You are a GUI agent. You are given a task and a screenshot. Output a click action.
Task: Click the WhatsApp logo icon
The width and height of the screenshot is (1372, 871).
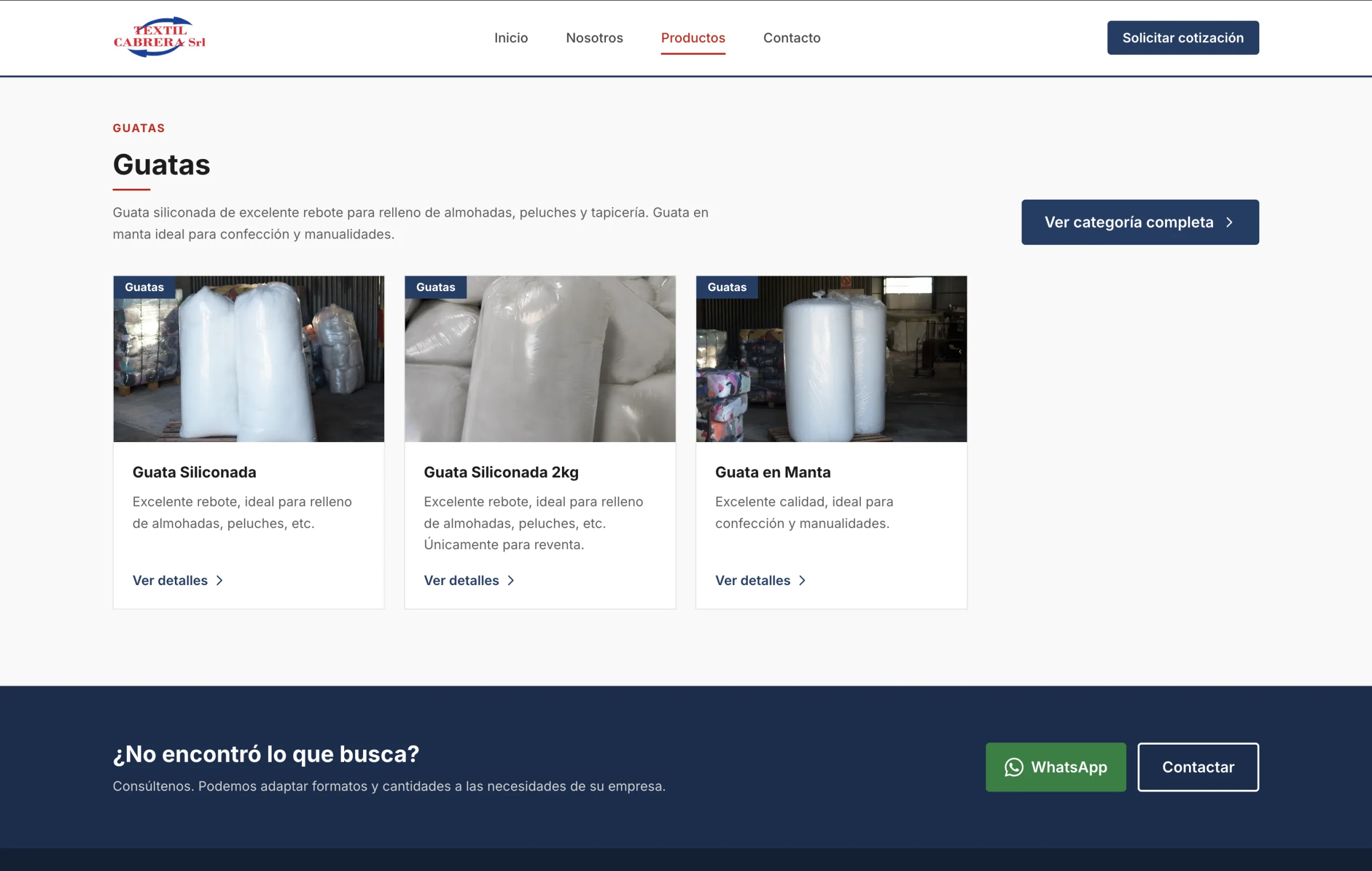pos(1014,767)
